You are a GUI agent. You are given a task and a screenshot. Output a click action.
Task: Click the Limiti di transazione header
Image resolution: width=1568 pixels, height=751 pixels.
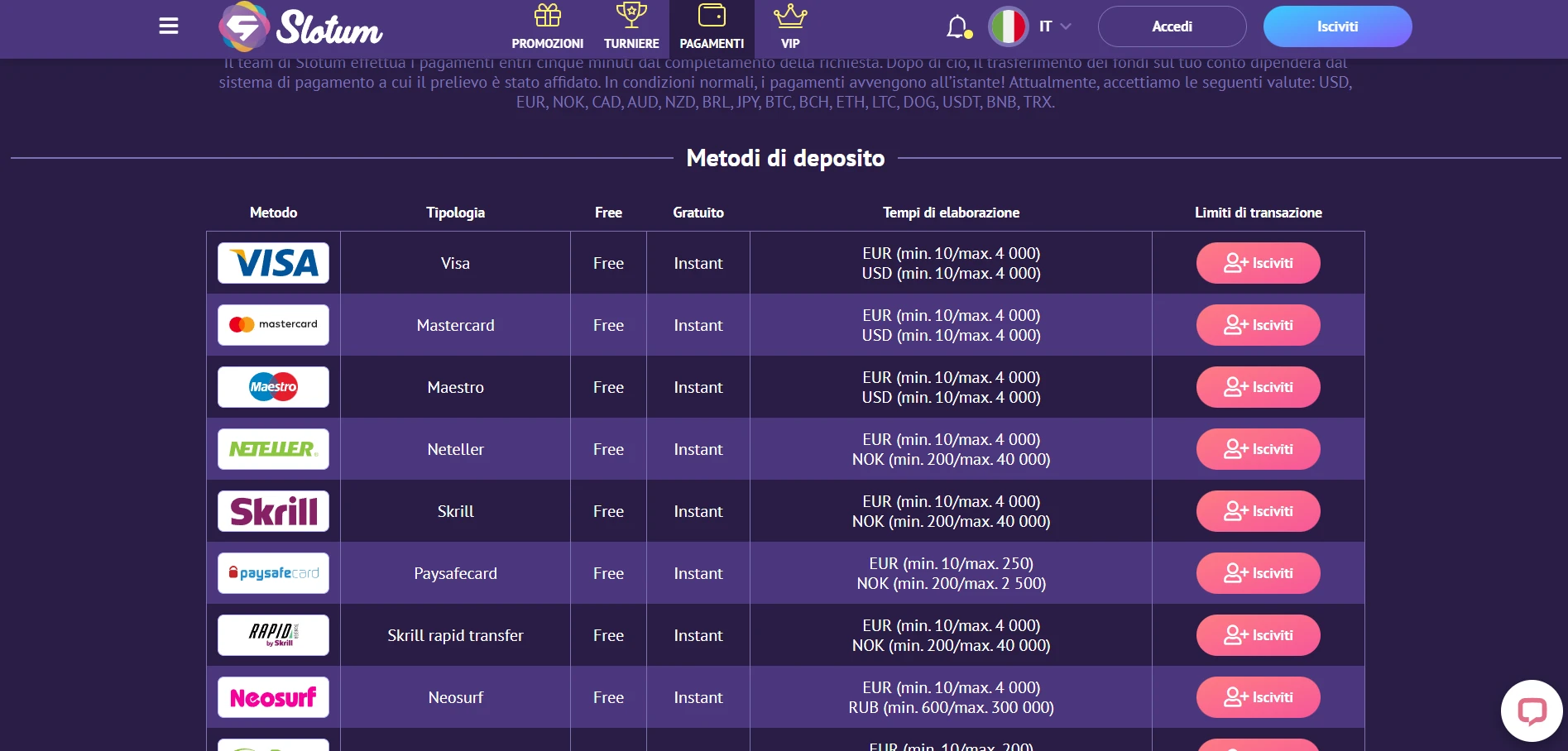[x=1258, y=213]
